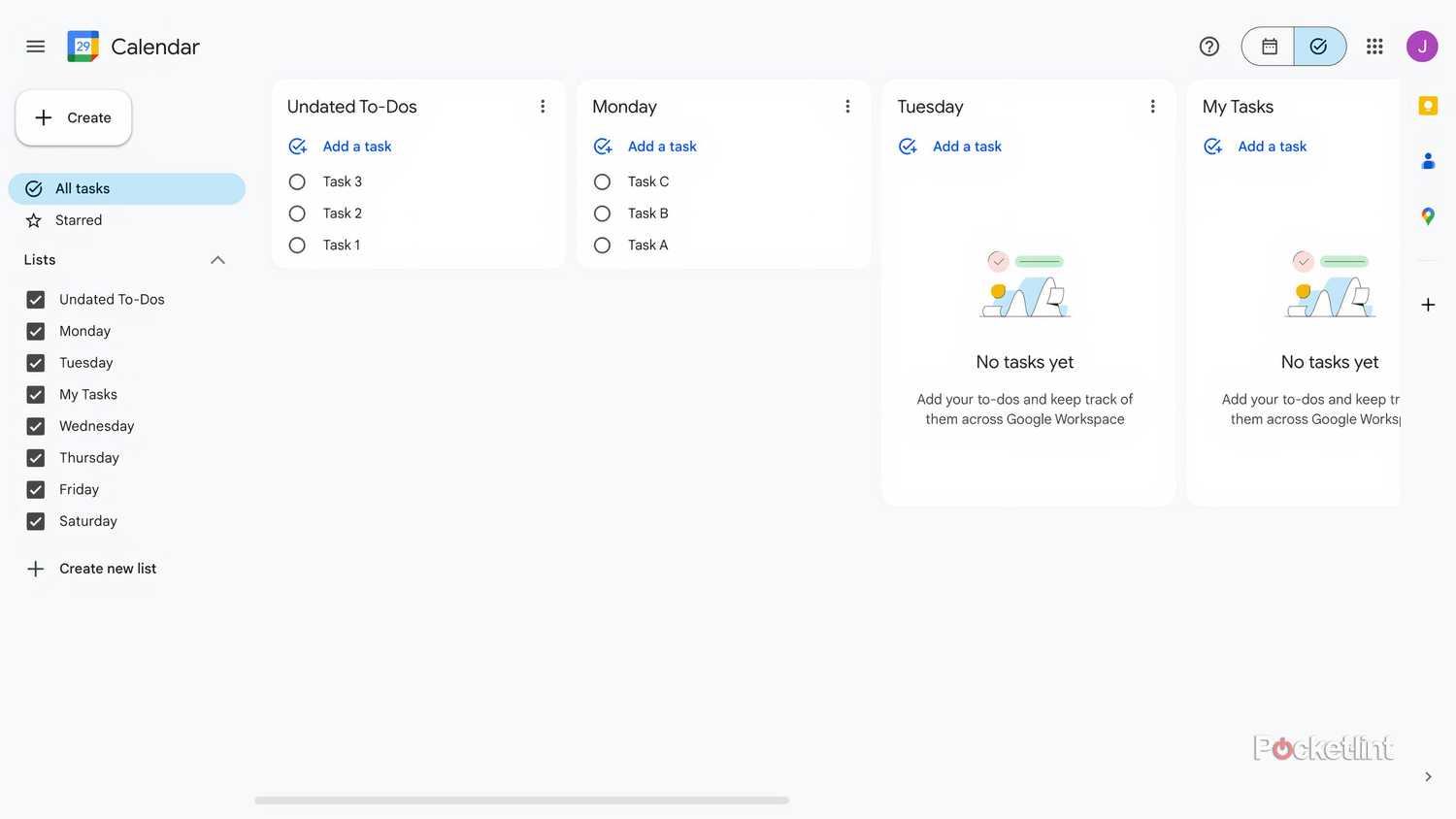
Task: Click the add-task icon in Tuesday list
Action: [x=908, y=147]
